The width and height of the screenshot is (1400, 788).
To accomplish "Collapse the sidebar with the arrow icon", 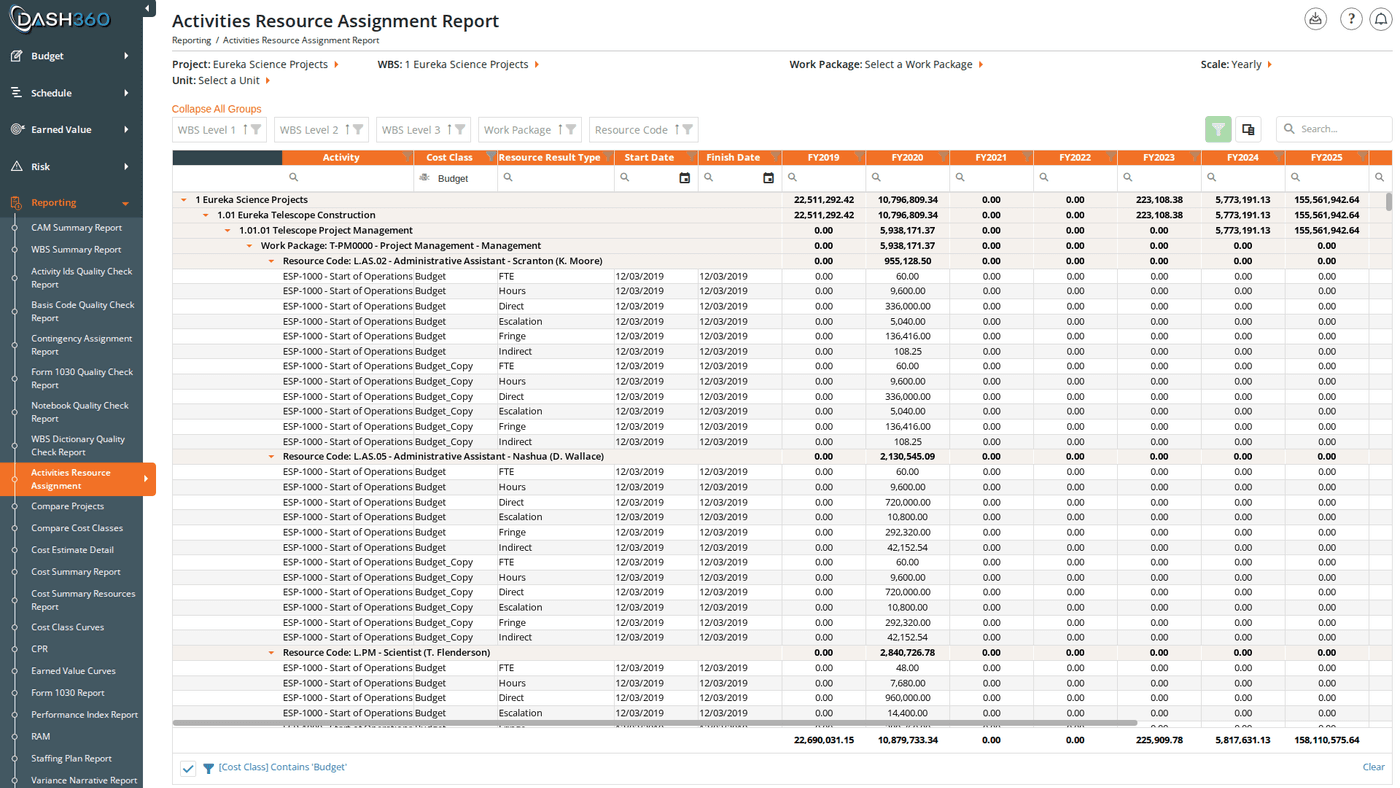I will click(148, 9).
